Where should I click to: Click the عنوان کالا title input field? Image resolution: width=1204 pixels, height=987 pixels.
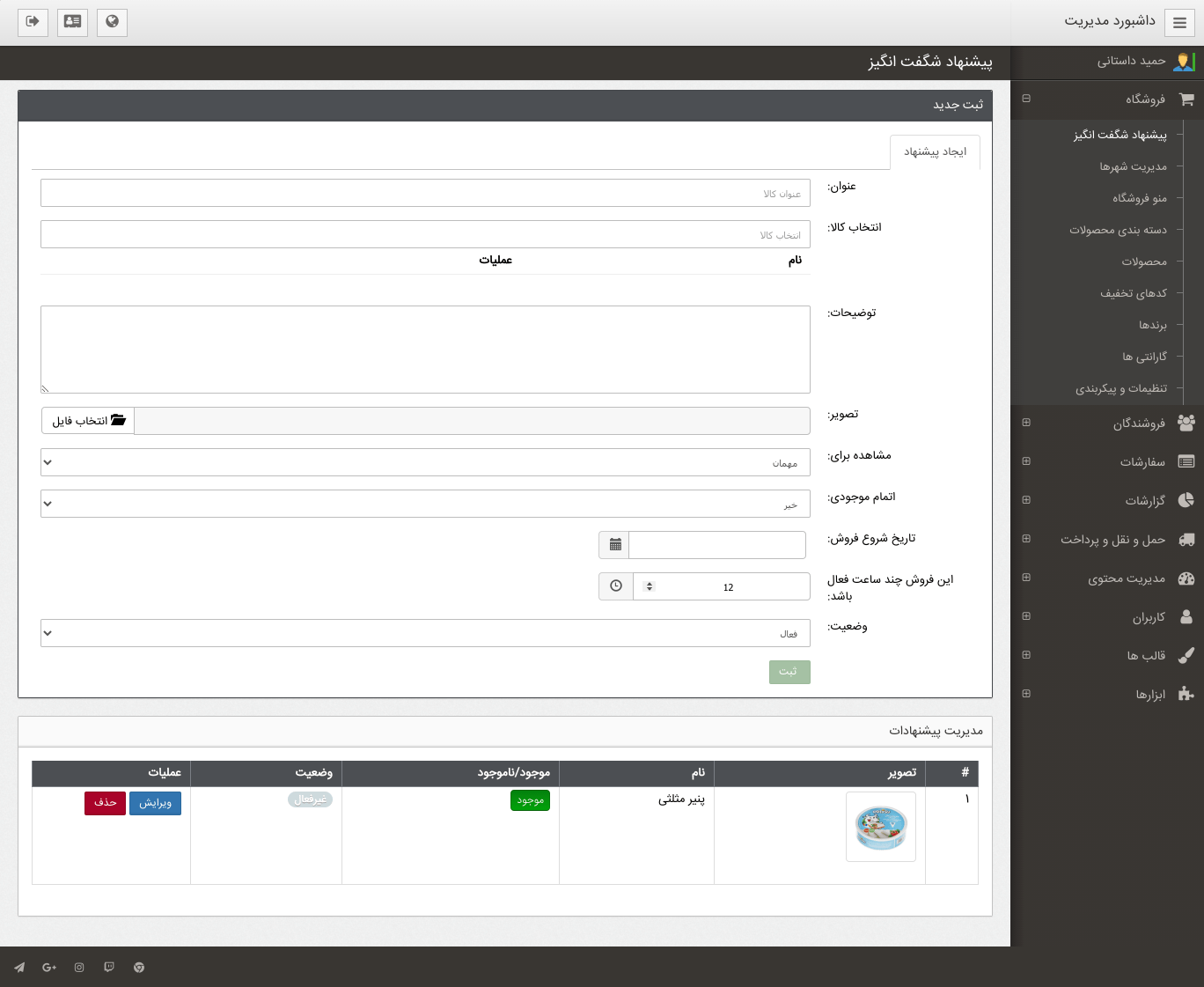tap(425, 193)
